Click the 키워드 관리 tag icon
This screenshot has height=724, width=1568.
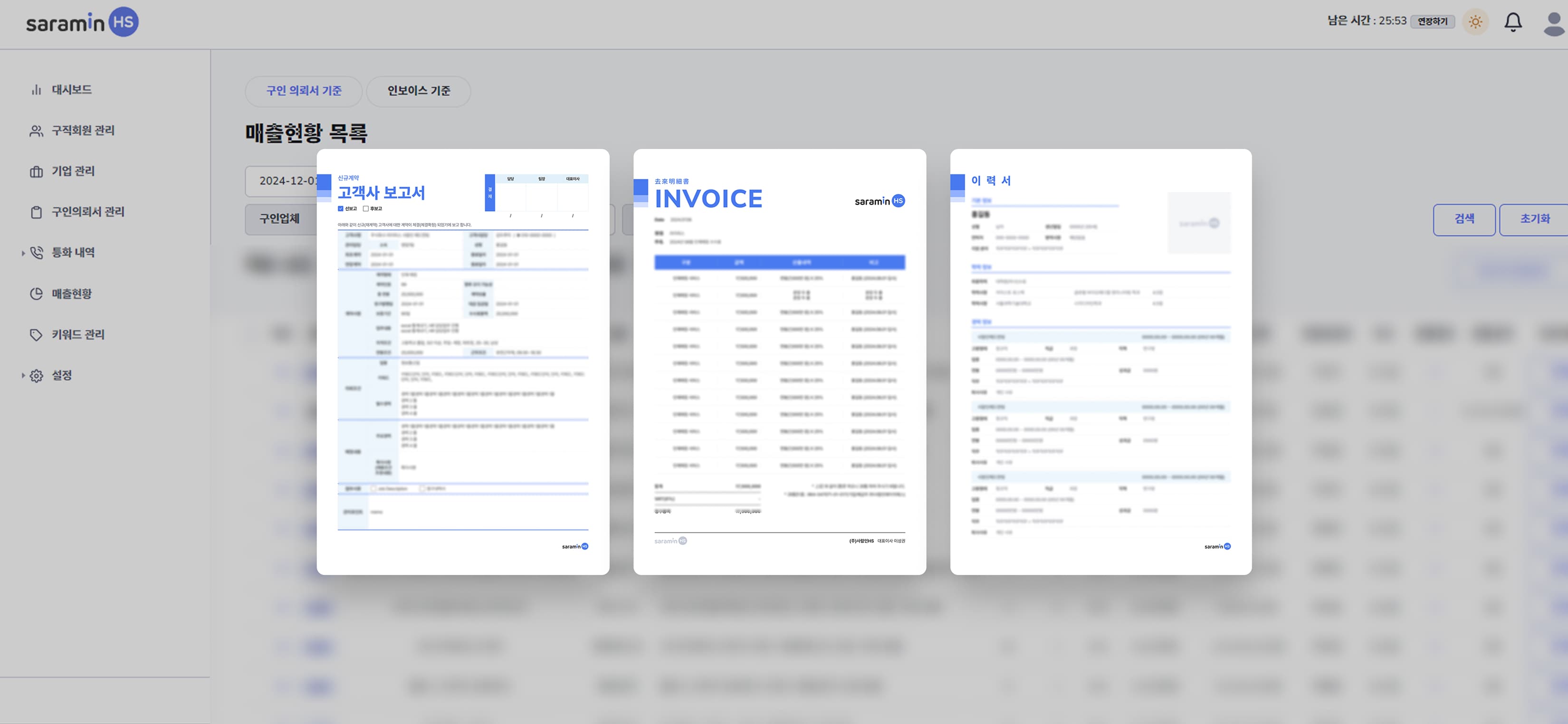37,334
